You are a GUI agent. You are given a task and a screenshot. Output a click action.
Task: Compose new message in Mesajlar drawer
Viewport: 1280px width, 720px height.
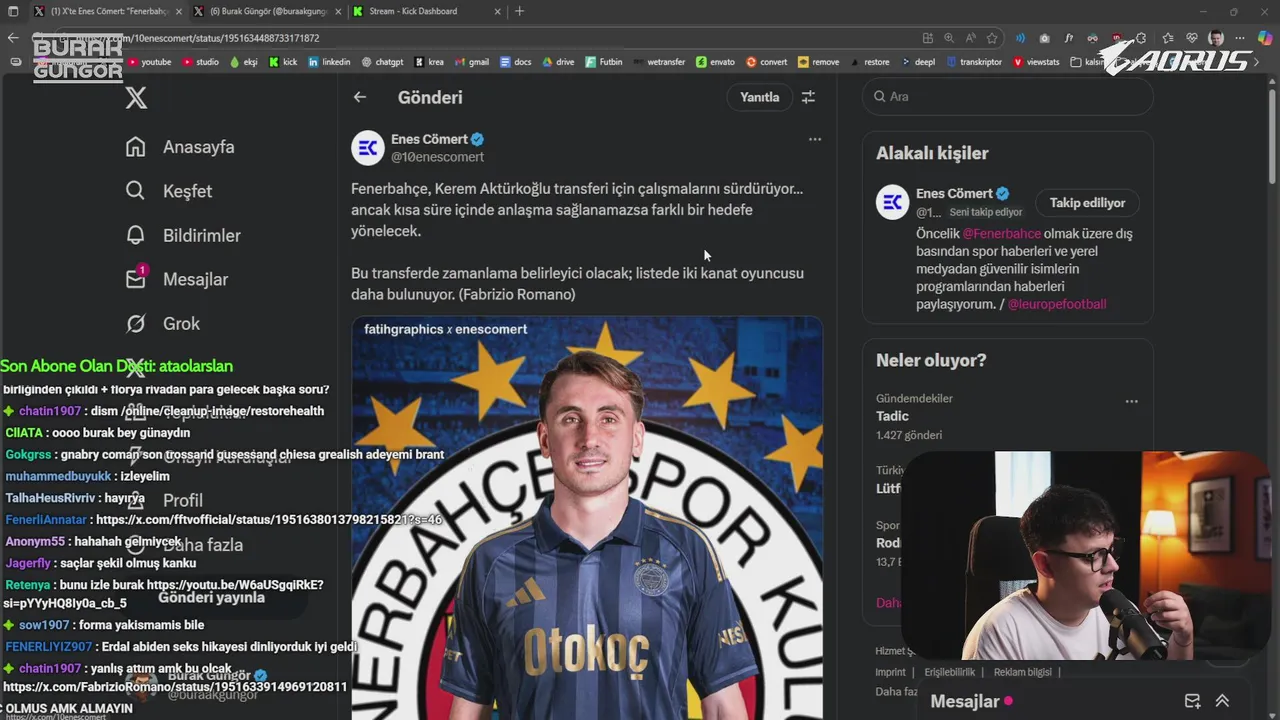(x=1192, y=701)
